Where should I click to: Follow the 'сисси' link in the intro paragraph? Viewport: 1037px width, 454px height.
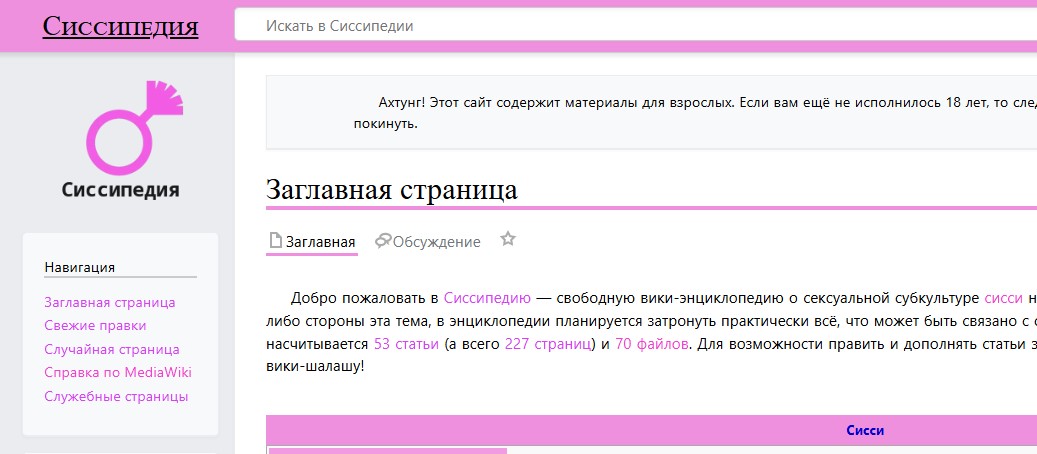point(1003,298)
